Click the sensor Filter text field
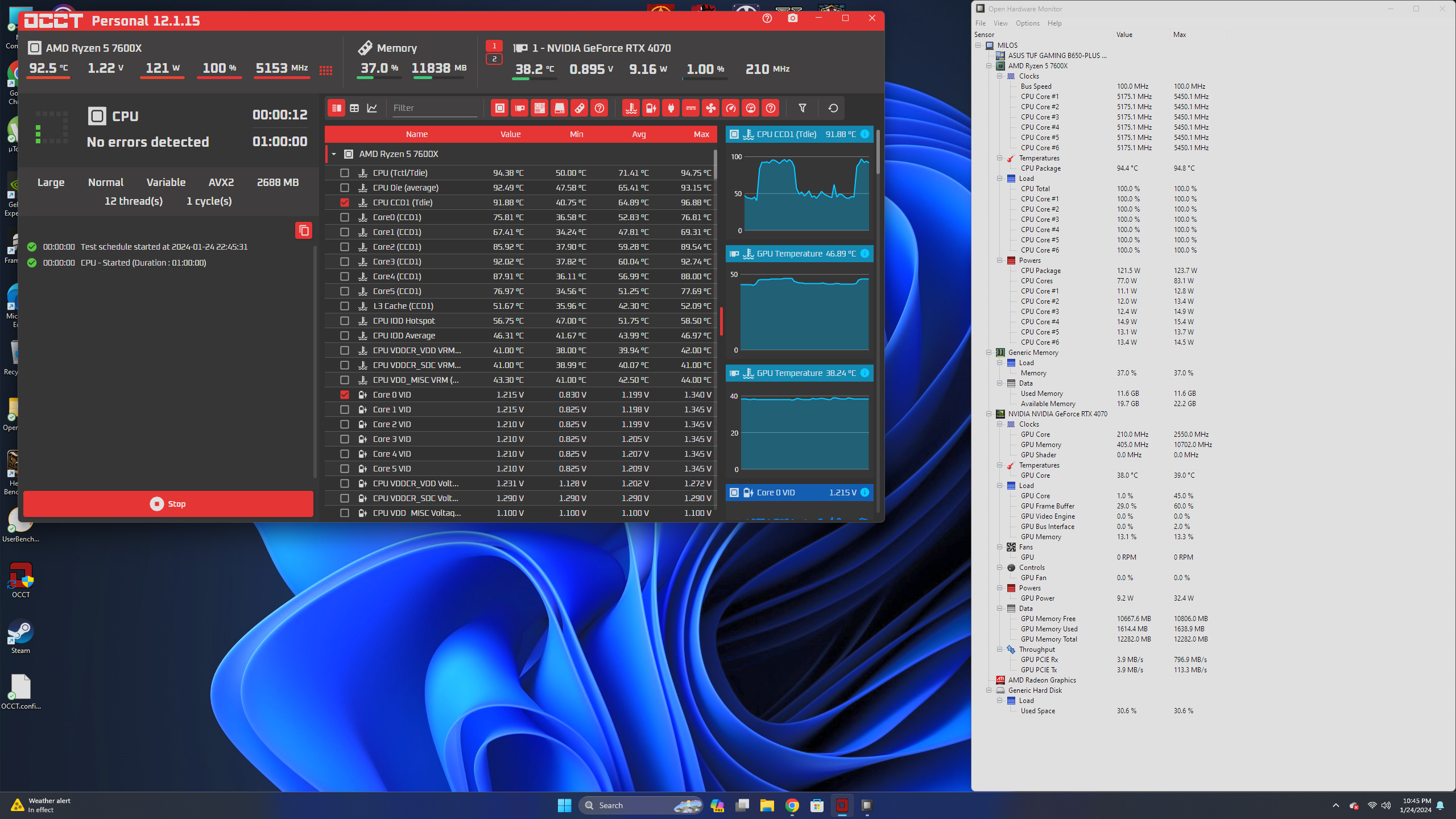The image size is (1456, 819). pyautogui.click(x=435, y=108)
